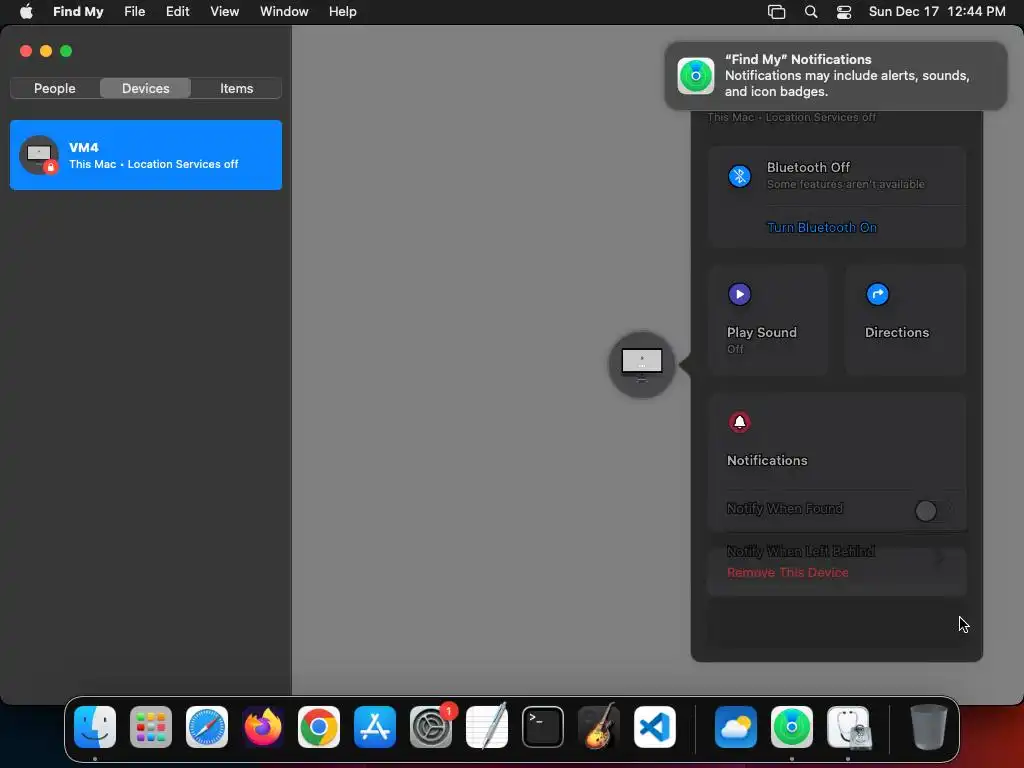Open Trash from the Dock

pyautogui.click(x=929, y=727)
